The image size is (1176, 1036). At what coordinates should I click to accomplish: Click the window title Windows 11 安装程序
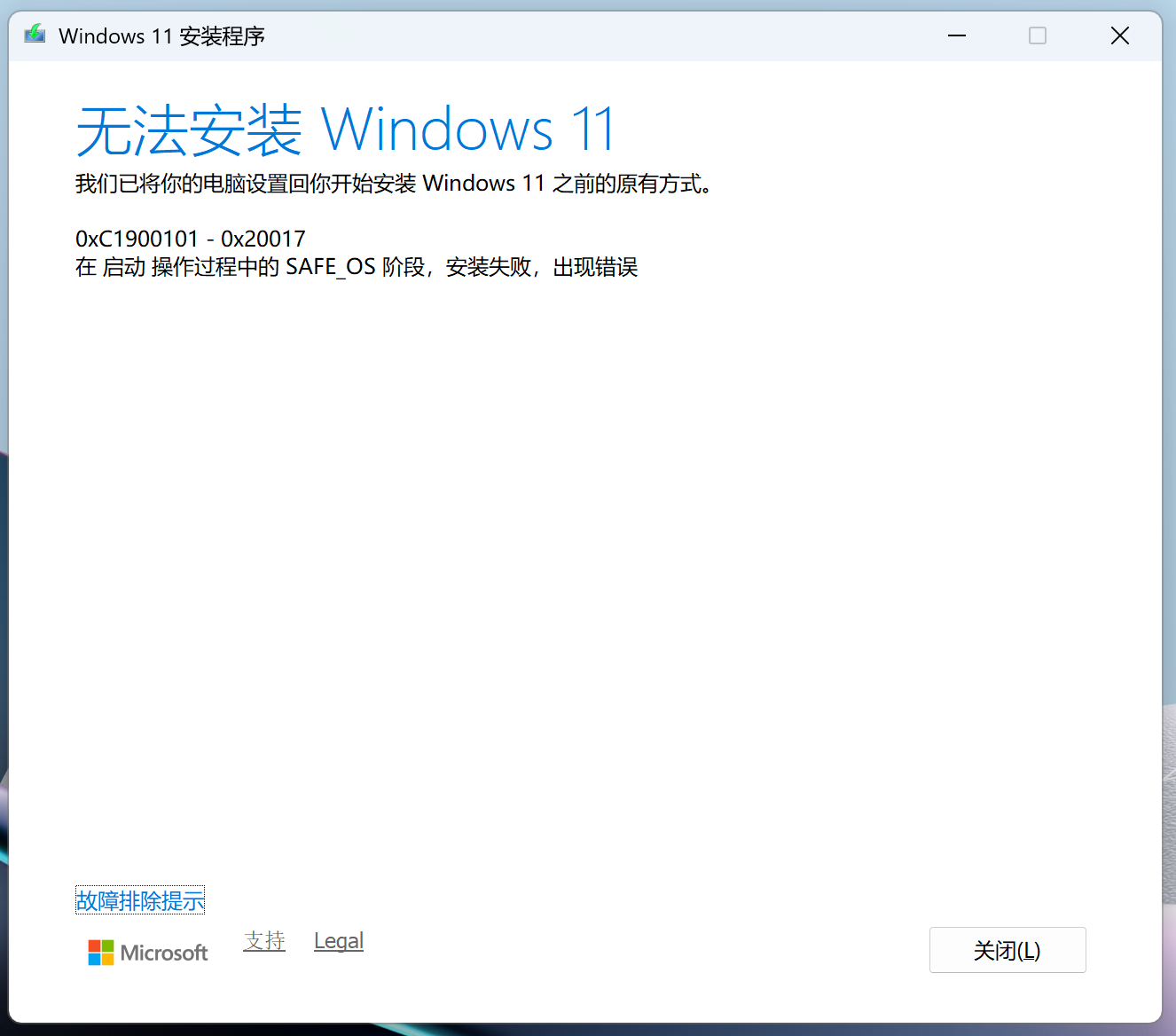pos(161,35)
